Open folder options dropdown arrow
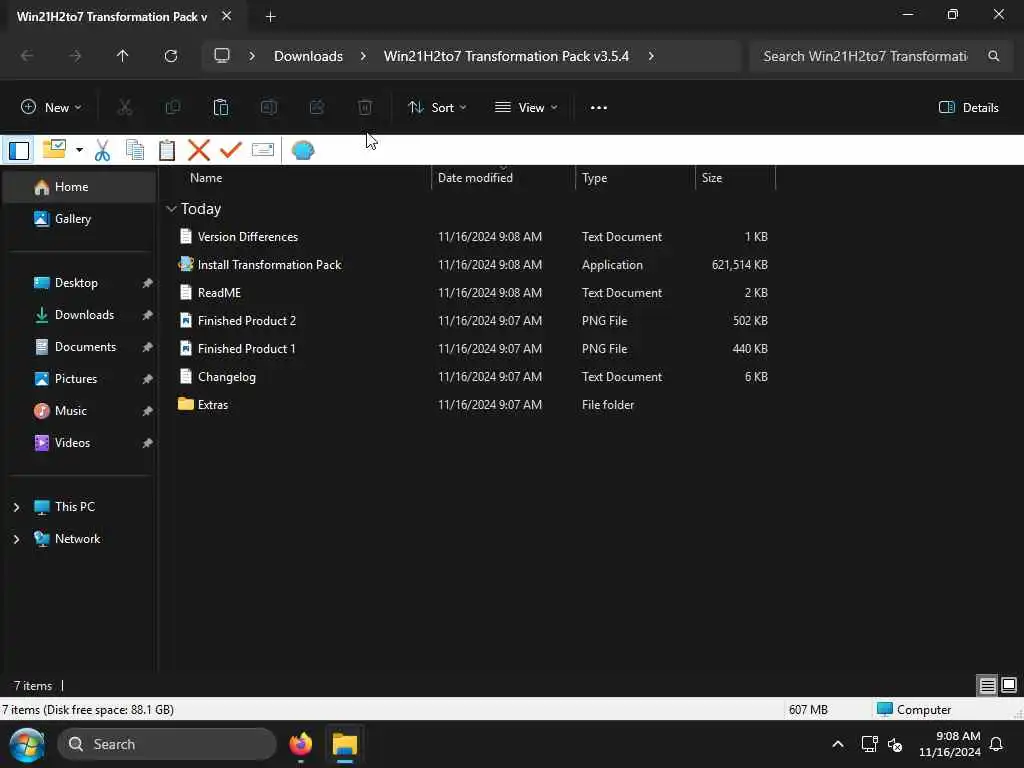 [79, 150]
